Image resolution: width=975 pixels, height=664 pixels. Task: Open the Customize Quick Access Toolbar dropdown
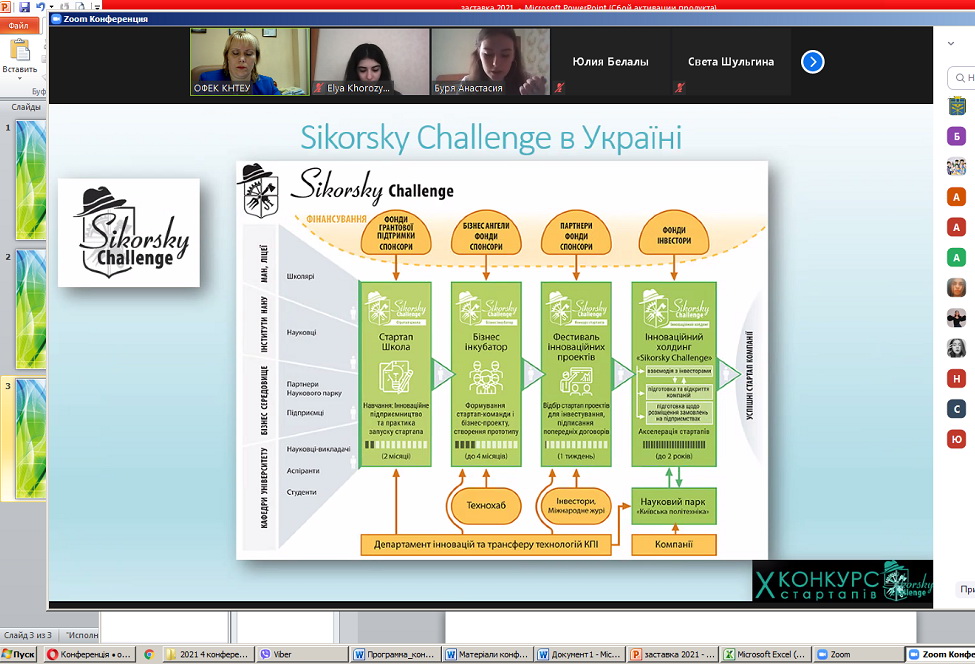98,7
